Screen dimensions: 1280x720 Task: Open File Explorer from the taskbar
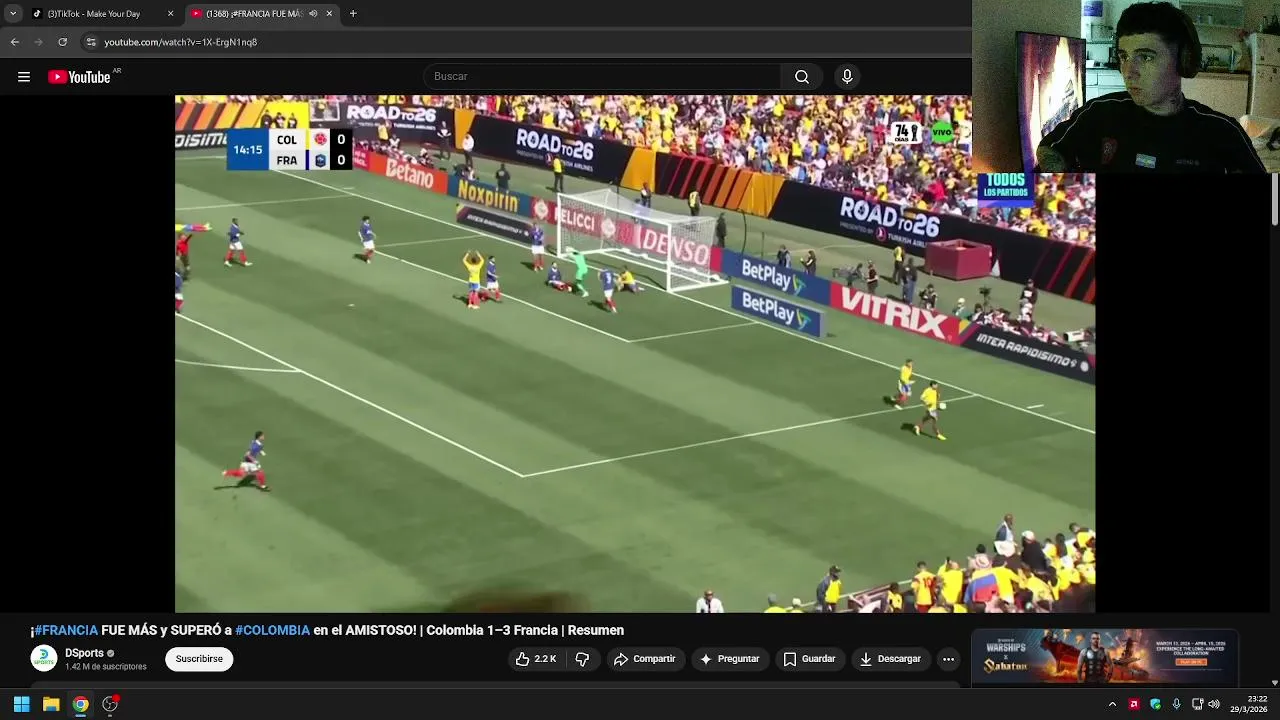51,704
